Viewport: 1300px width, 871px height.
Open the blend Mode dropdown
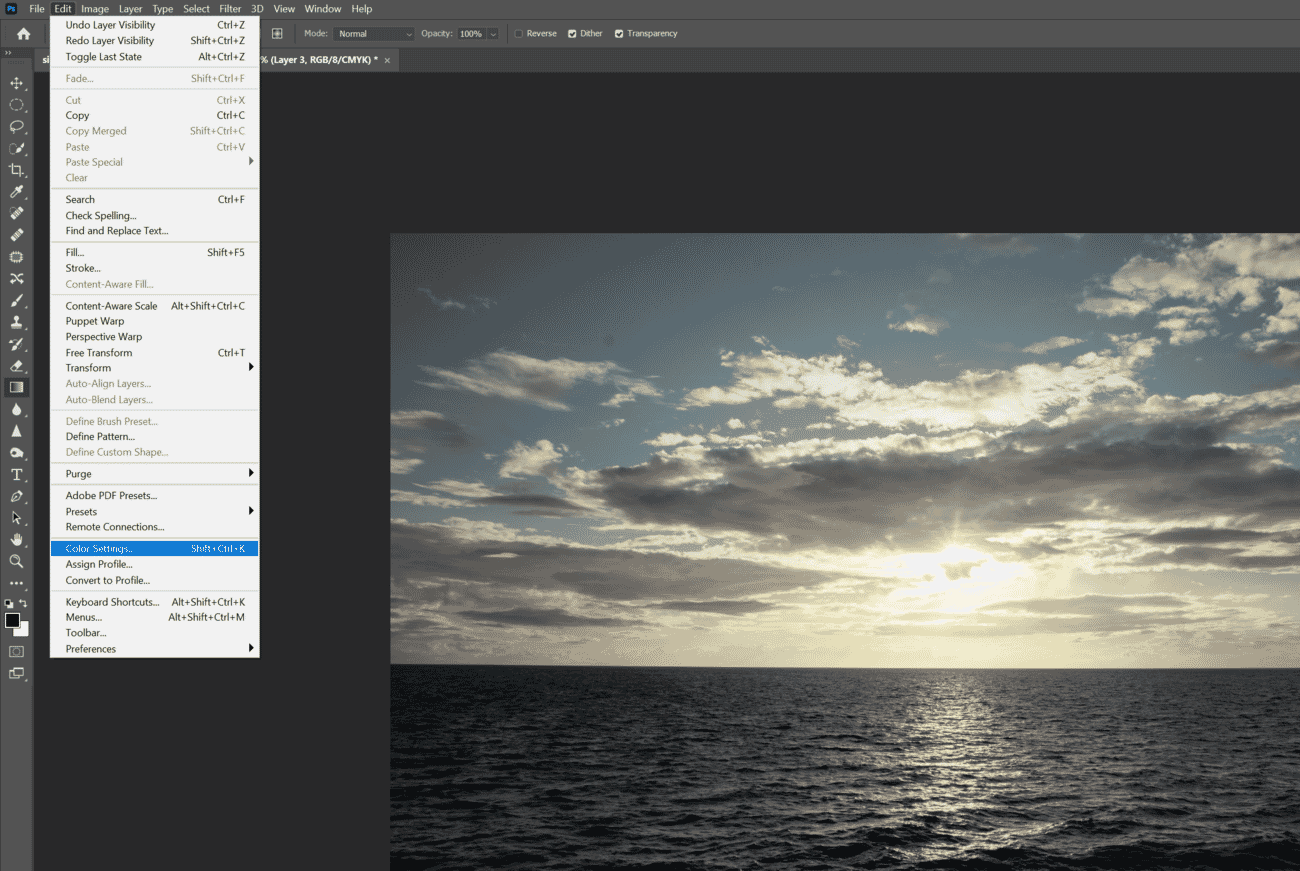click(x=374, y=33)
